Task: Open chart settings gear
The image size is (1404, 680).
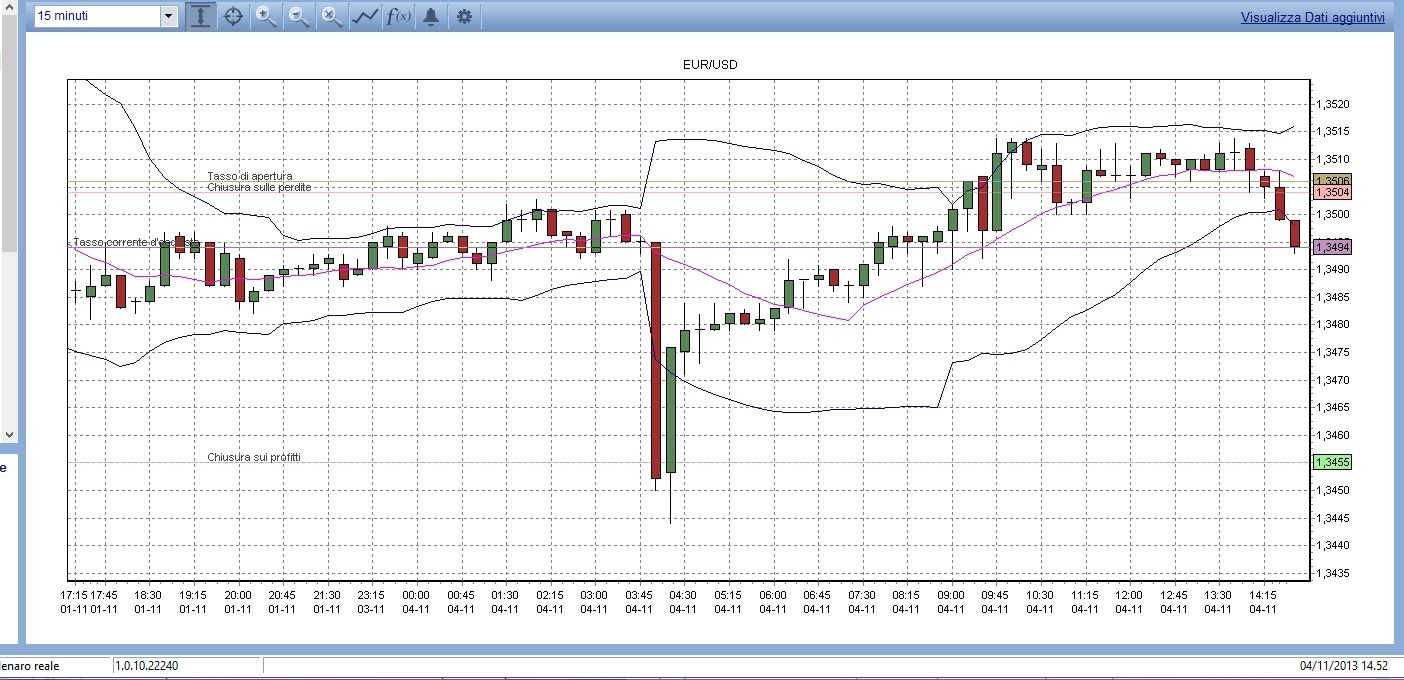Action: [x=464, y=16]
